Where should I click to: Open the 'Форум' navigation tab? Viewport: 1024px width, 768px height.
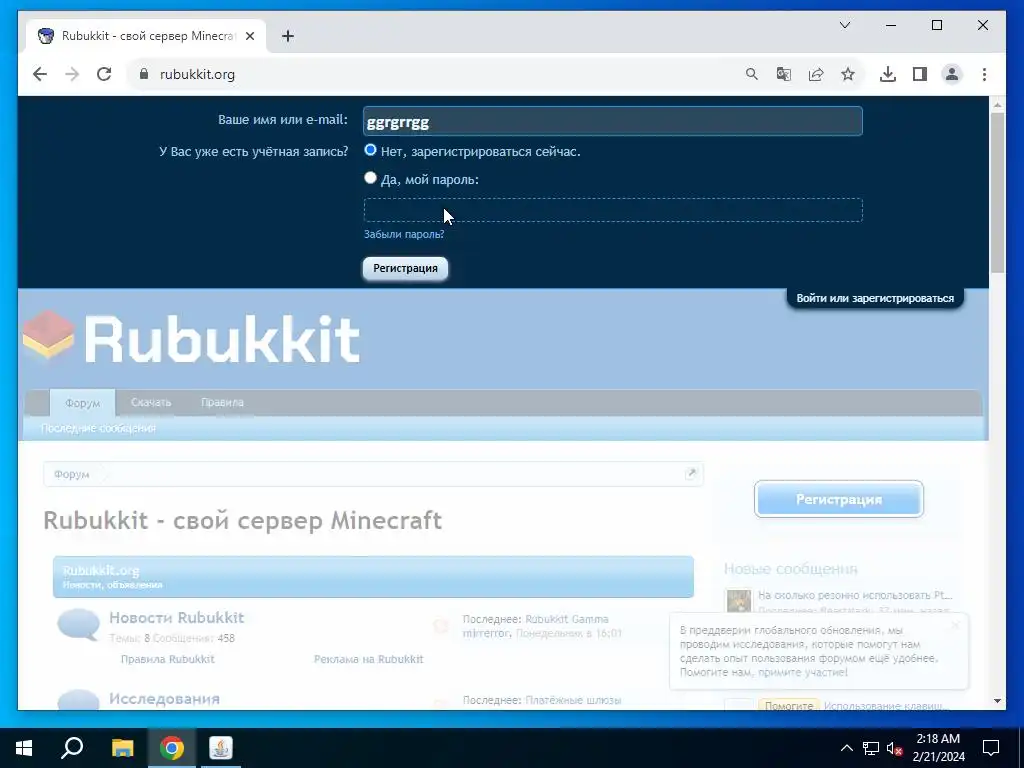pyautogui.click(x=82, y=403)
